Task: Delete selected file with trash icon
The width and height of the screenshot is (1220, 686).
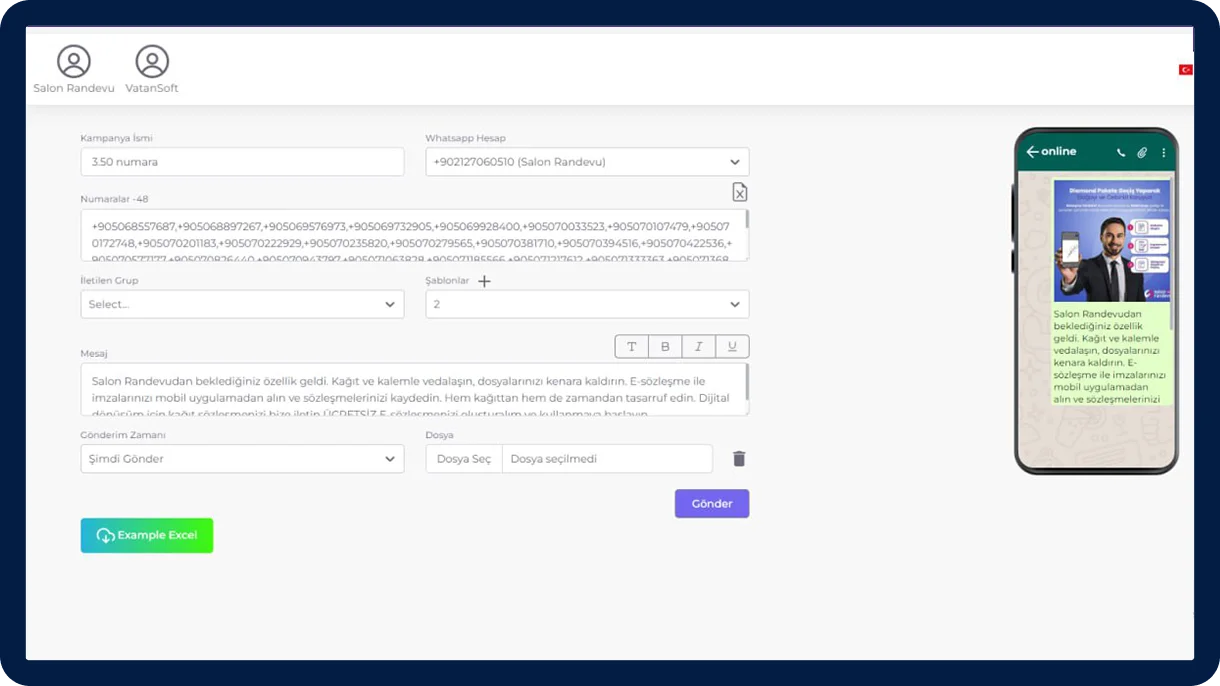Action: point(739,459)
